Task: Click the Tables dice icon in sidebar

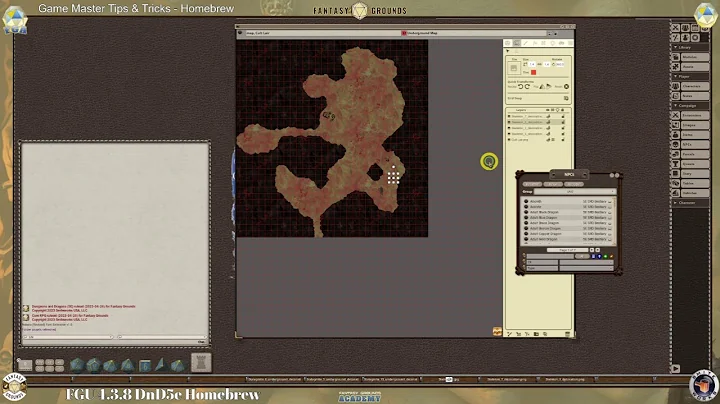Action: (676, 183)
